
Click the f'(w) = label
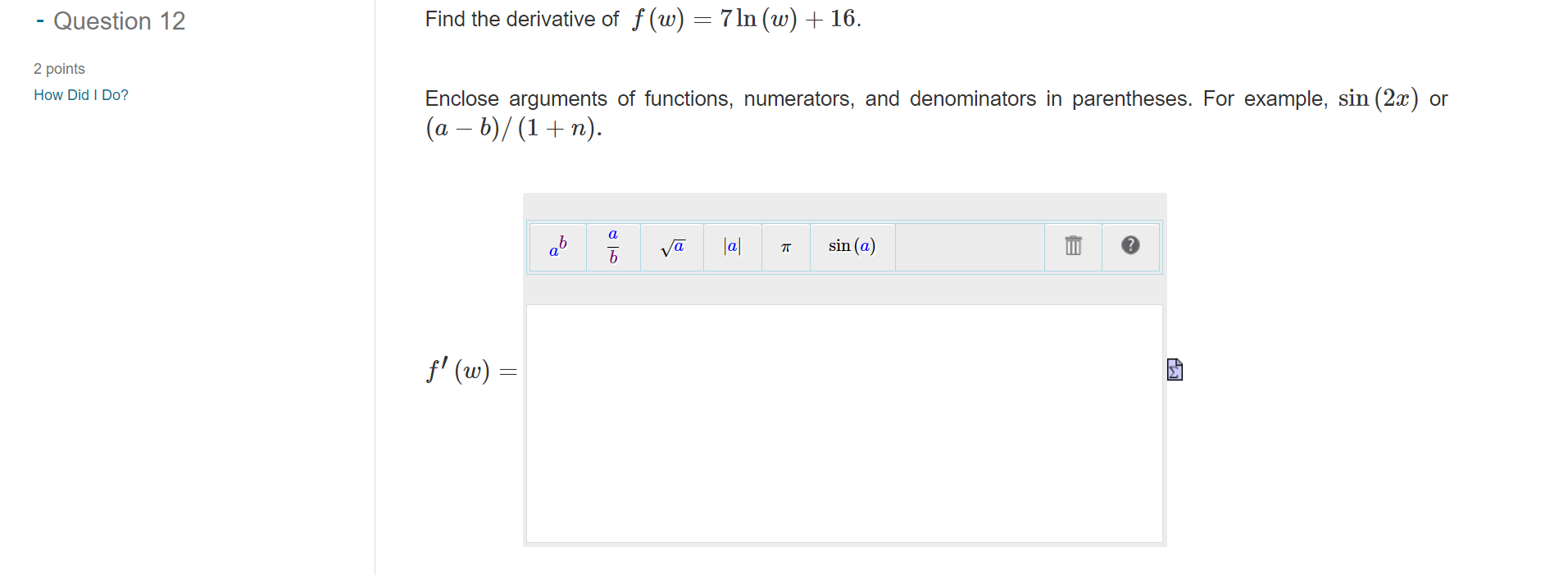click(x=472, y=371)
